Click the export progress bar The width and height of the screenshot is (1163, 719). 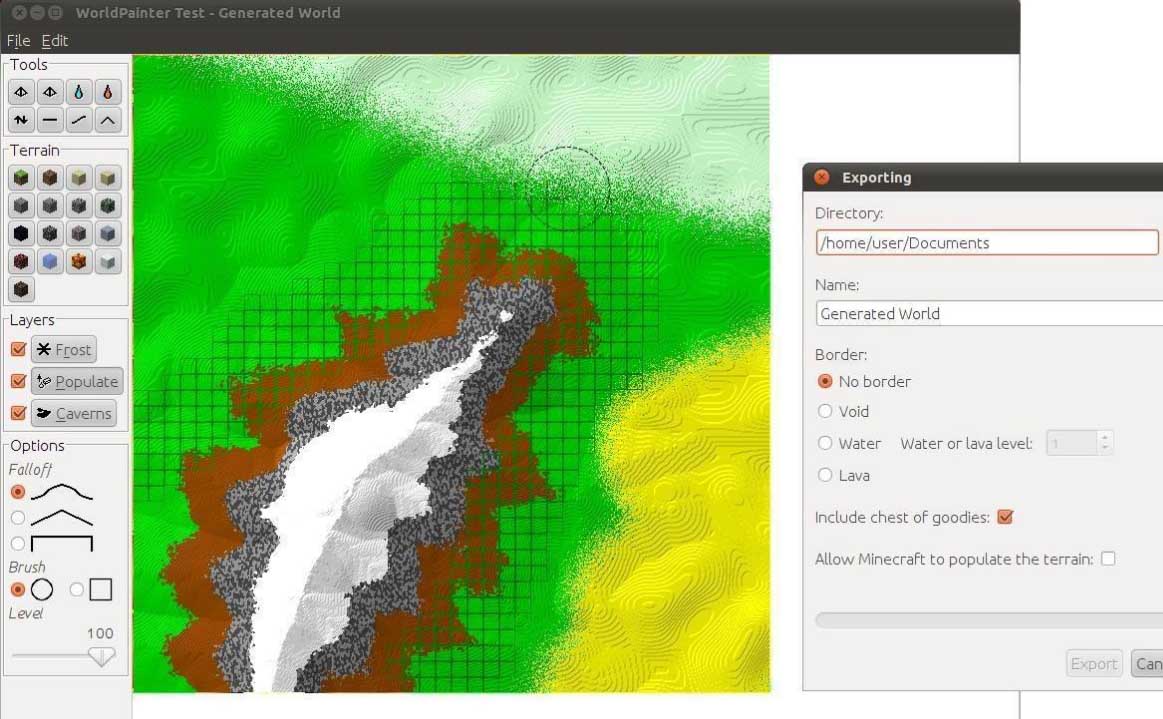click(x=989, y=620)
